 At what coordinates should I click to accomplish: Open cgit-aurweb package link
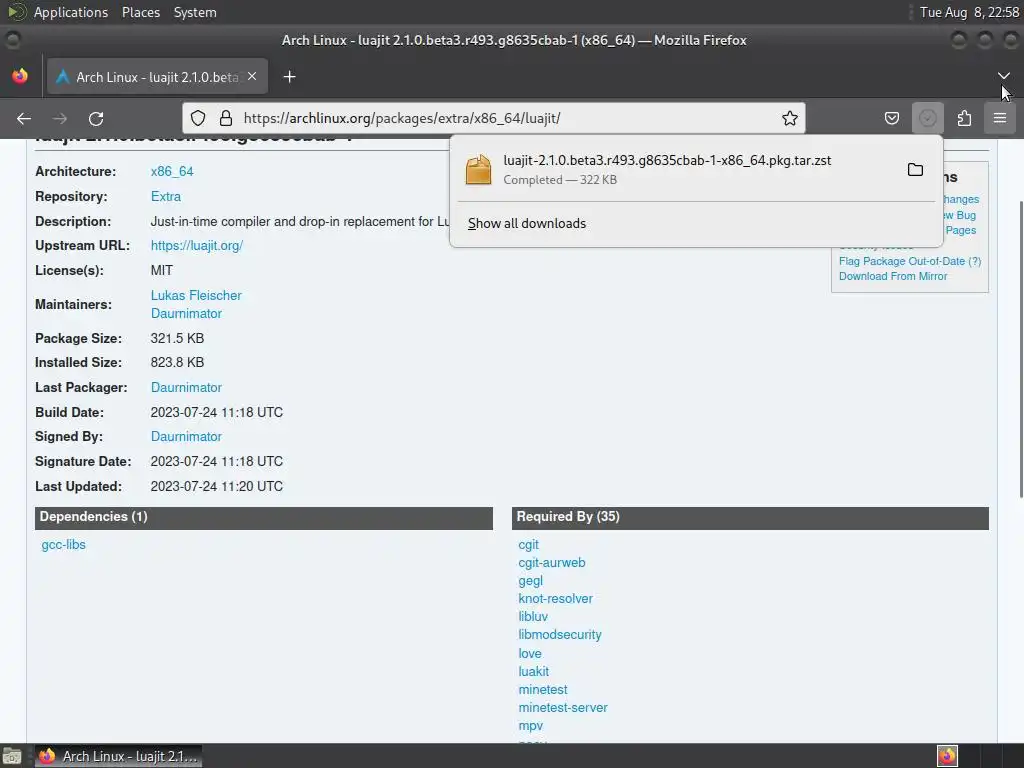[x=552, y=562]
